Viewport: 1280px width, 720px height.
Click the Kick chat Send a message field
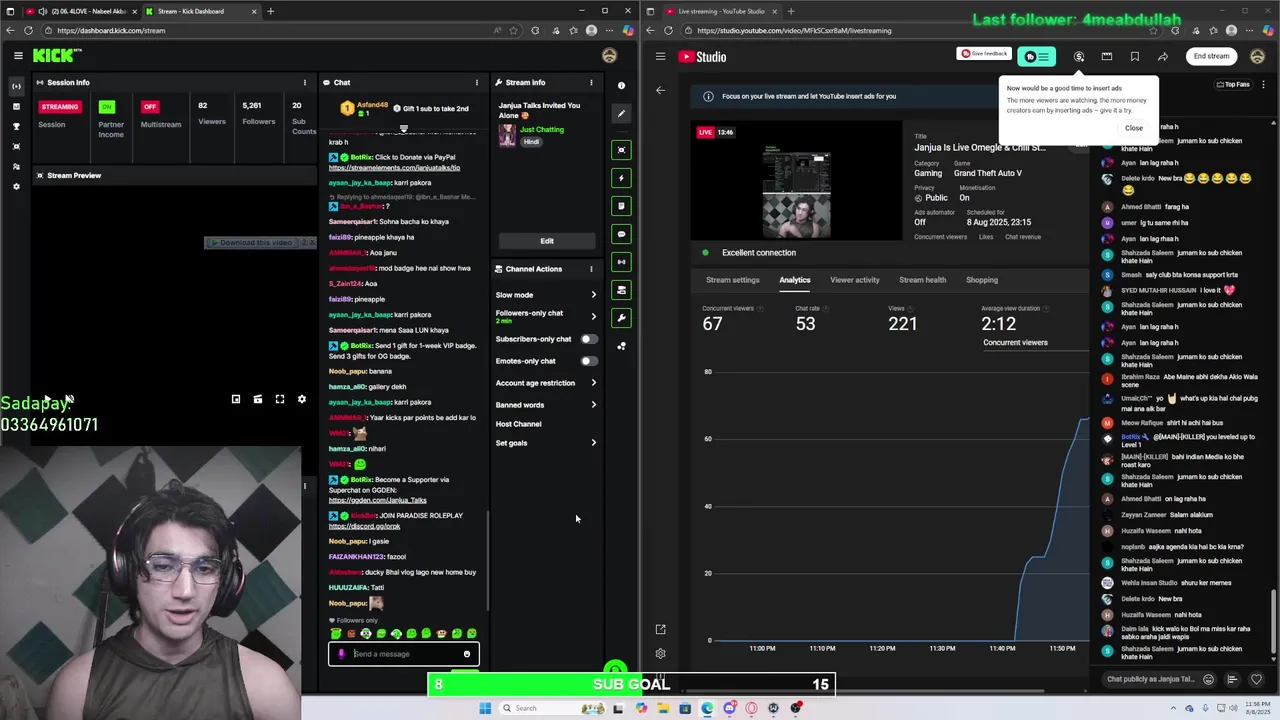coord(404,654)
